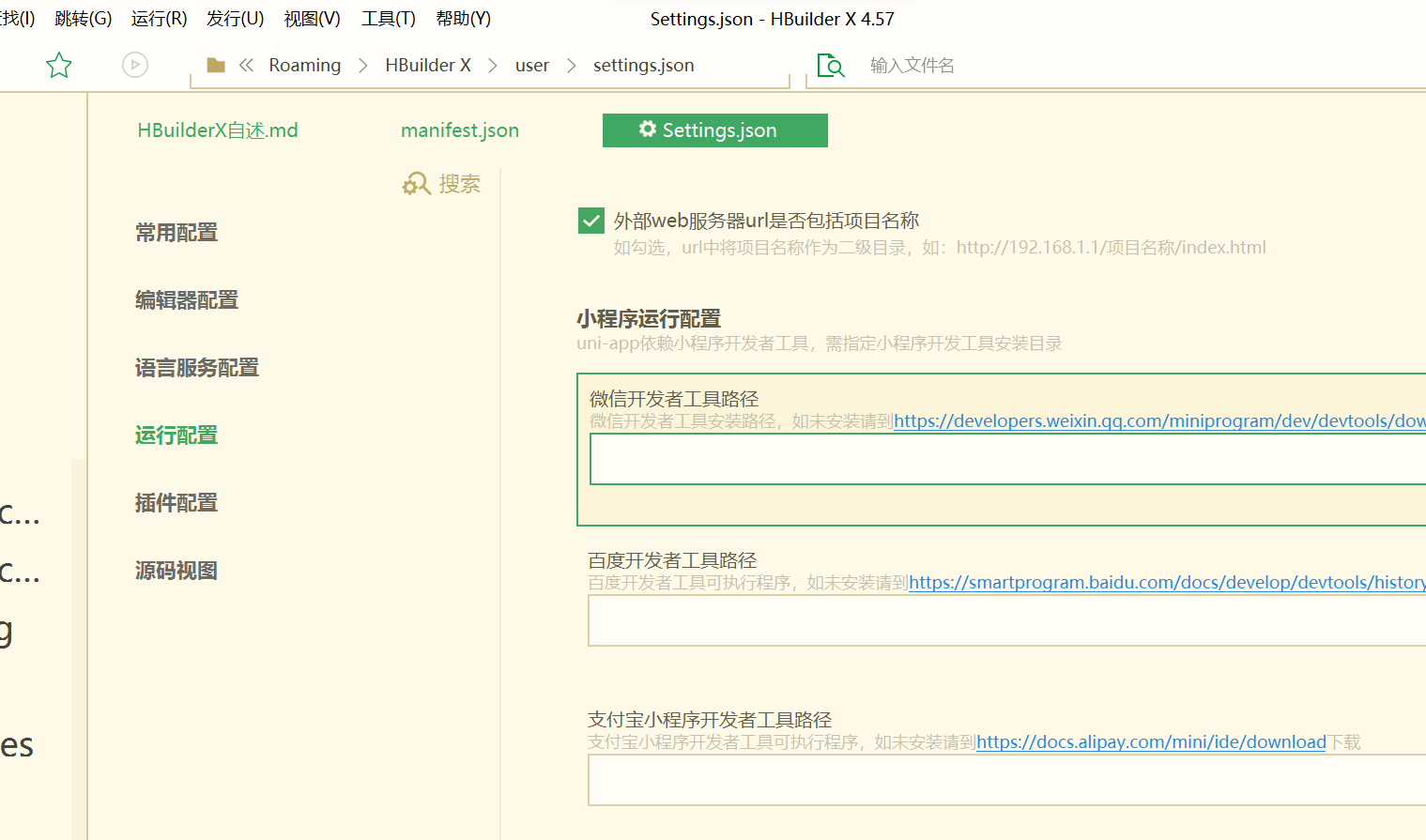Expand chevron after user breadcrumb
The image size is (1426, 840).
[572, 66]
